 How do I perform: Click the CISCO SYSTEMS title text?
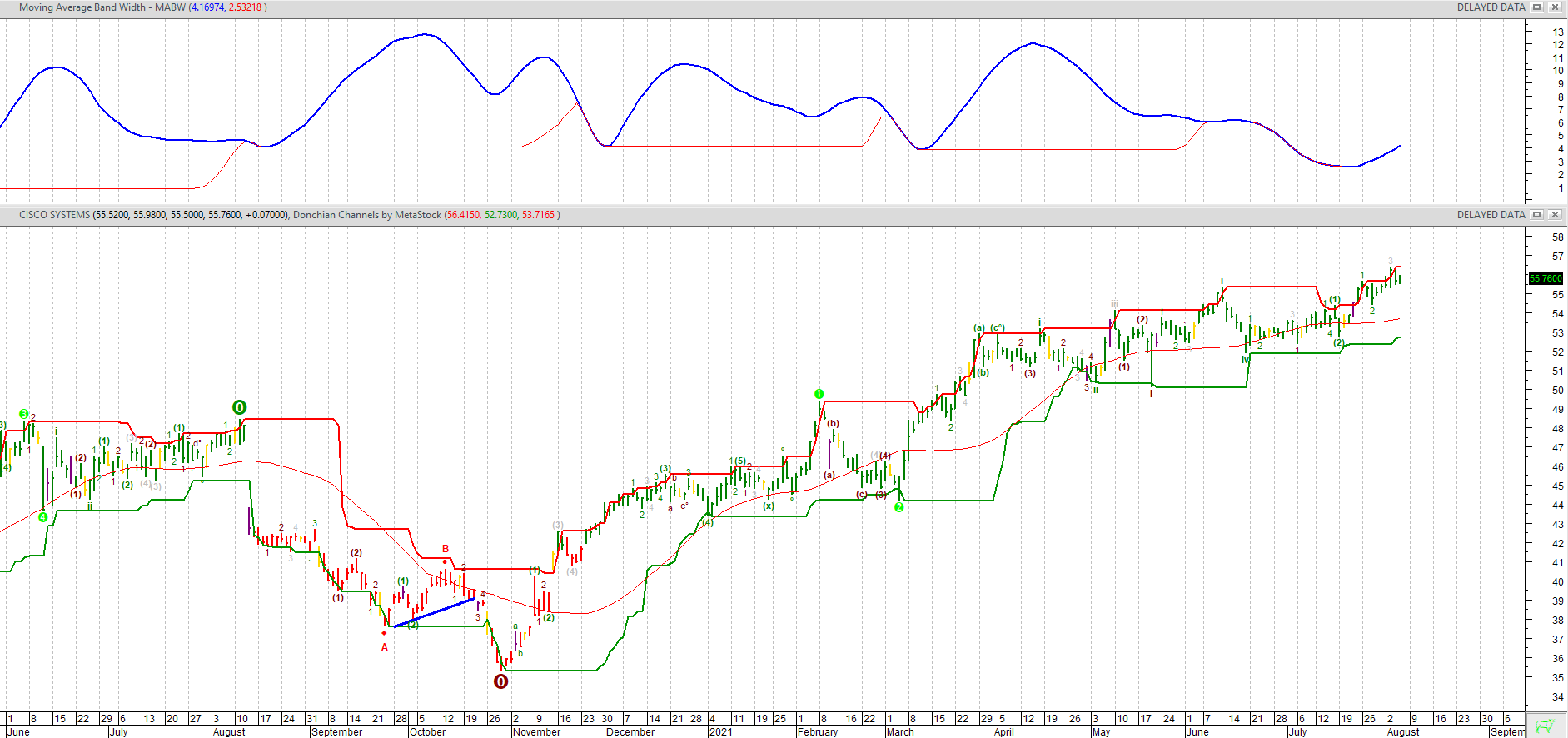pos(54,215)
